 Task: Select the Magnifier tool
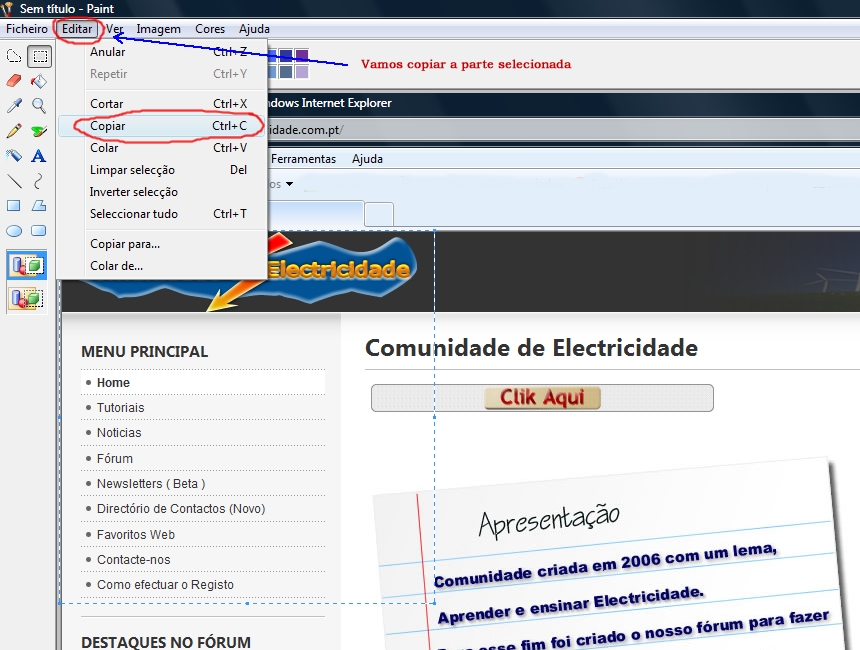point(39,105)
